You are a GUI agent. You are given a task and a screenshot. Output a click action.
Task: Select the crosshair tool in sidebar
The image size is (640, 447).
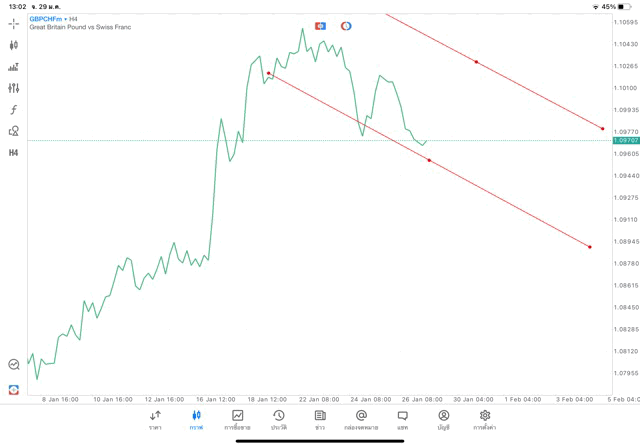[x=13, y=22]
